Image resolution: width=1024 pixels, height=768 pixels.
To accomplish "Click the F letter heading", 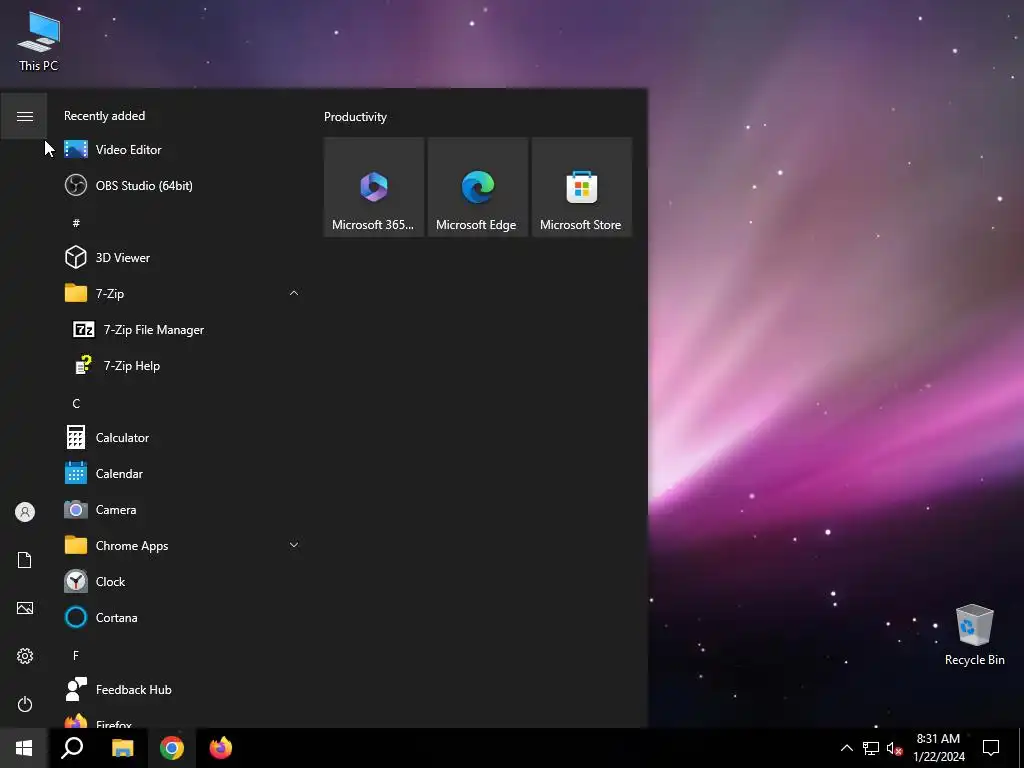I will click(x=76, y=655).
